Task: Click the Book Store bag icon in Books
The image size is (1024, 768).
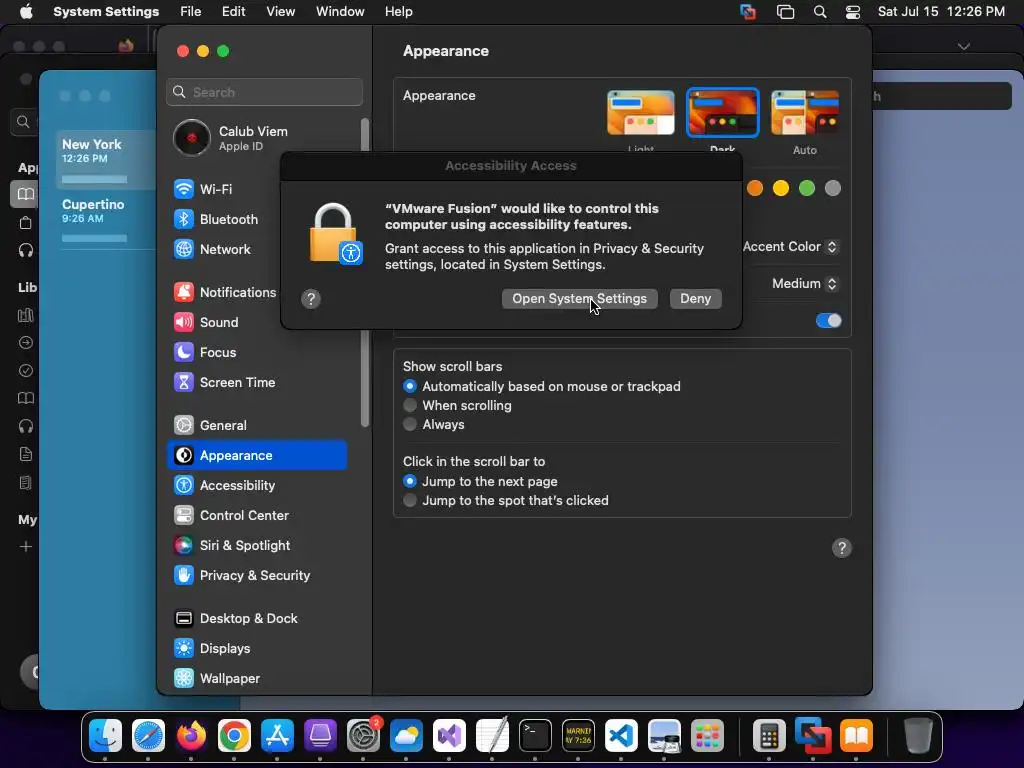Action: point(25,223)
